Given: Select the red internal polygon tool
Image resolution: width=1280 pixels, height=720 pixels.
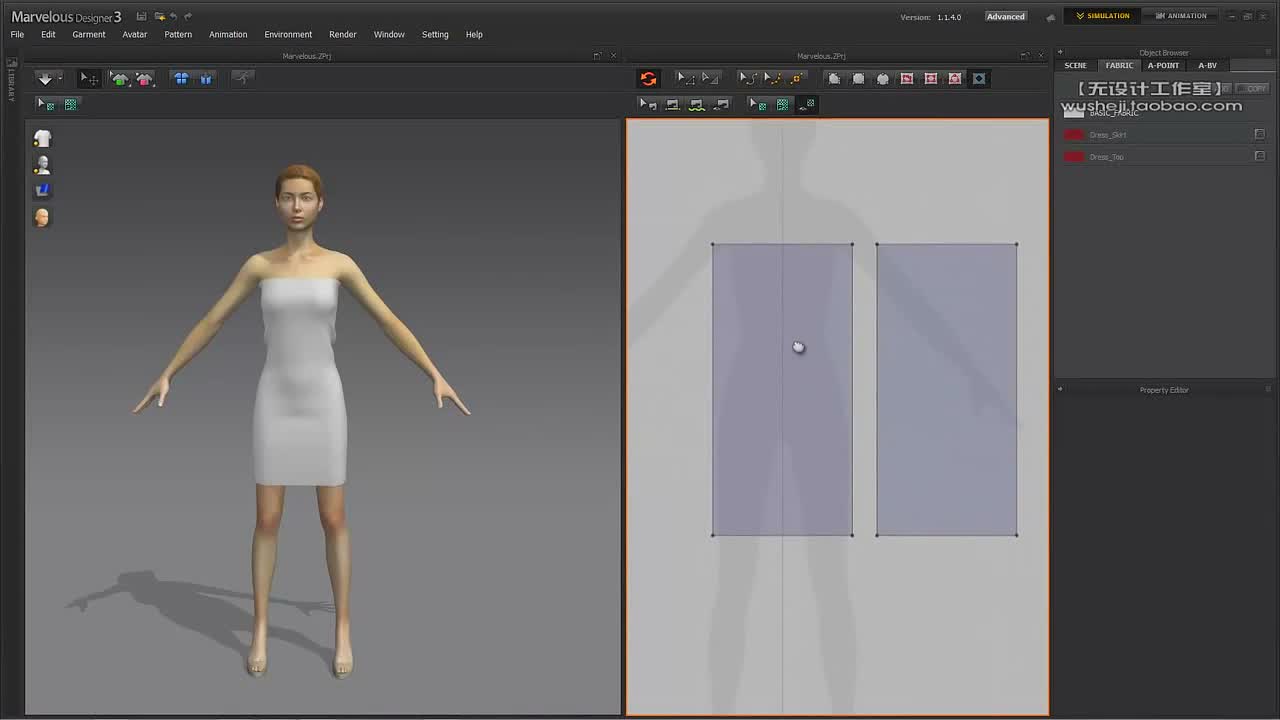Looking at the screenshot, I should [x=907, y=78].
